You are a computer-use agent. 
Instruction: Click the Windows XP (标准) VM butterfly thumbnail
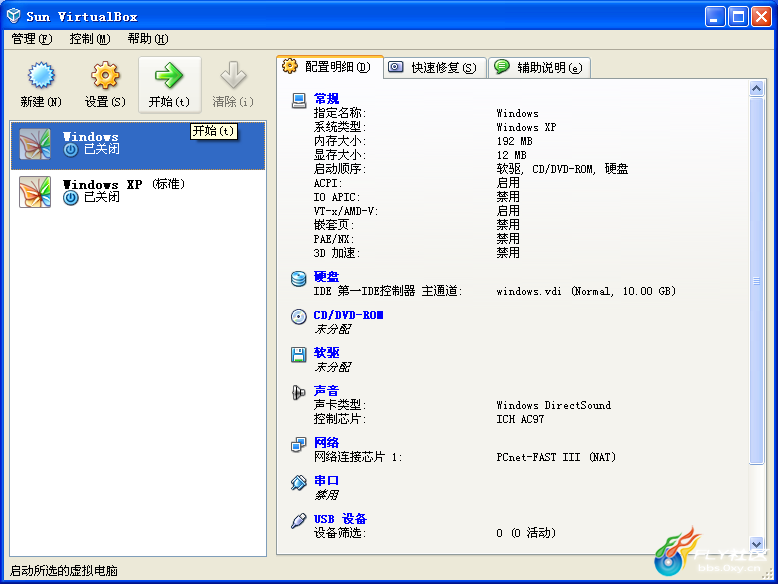point(35,192)
